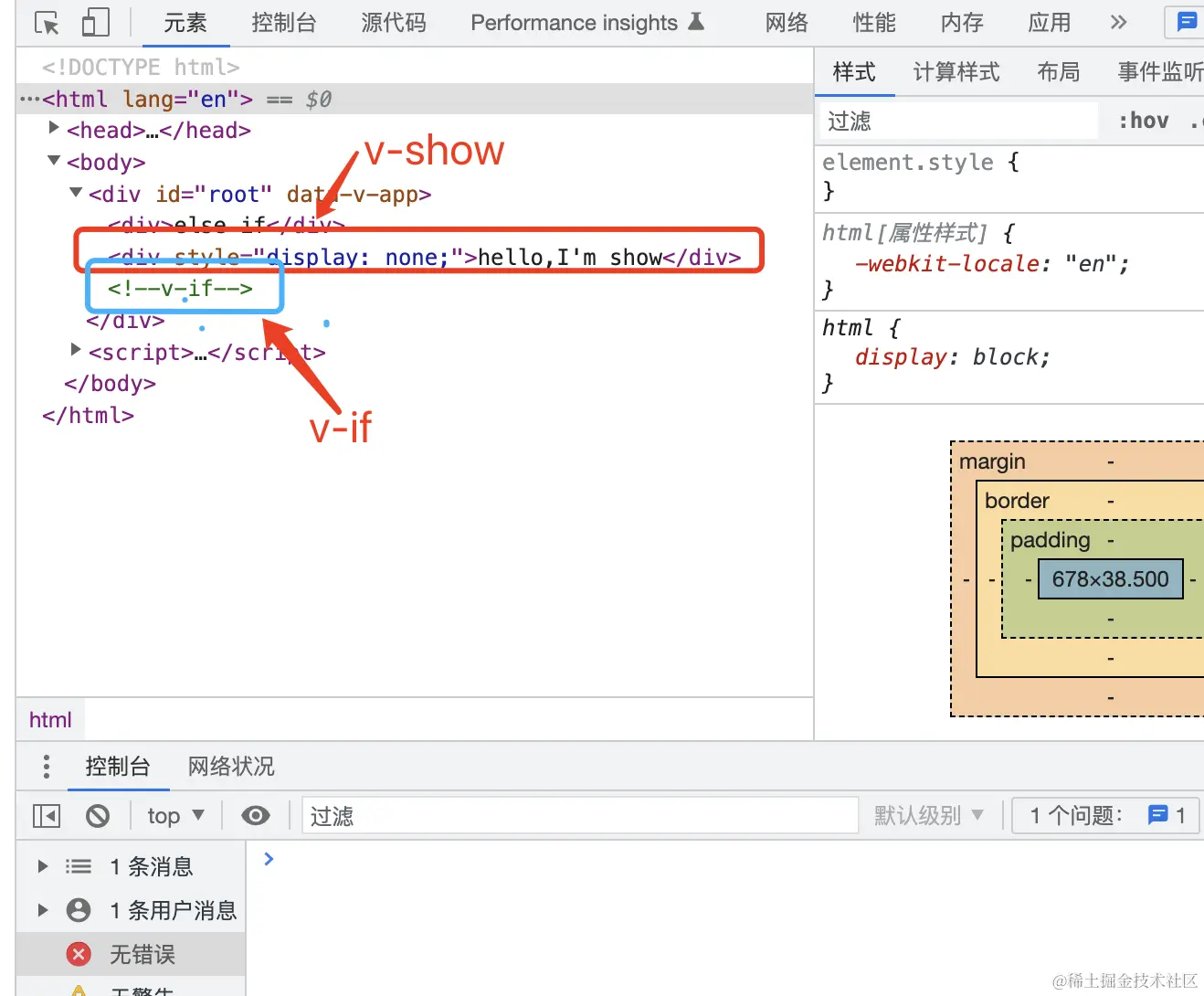The height and width of the screenshot is (996, 1204).
Task: Clear the console with the ban icon
Action: pyautogui.click(x=98, y=816)
